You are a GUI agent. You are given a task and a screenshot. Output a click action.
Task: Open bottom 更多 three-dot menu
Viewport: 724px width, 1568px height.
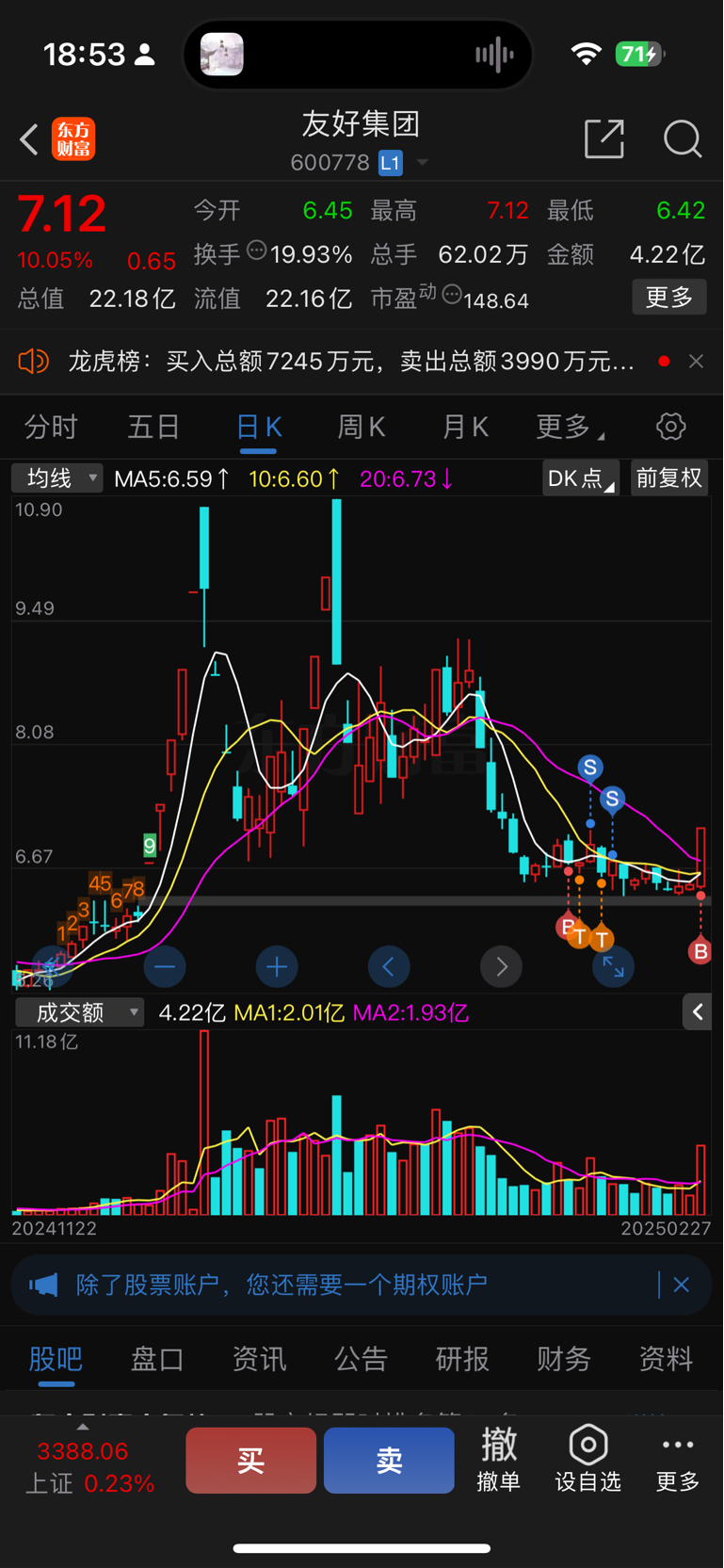(678, 1462)
